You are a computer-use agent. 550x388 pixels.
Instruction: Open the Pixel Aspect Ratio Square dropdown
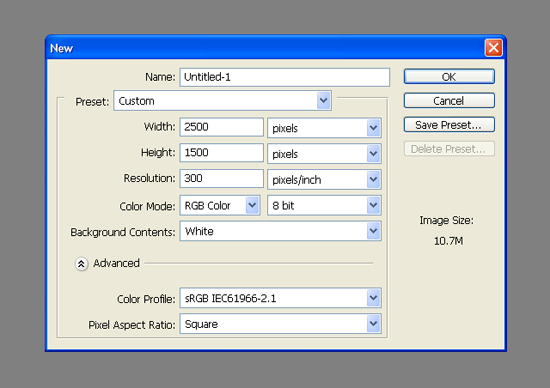[x=280, y=324]
